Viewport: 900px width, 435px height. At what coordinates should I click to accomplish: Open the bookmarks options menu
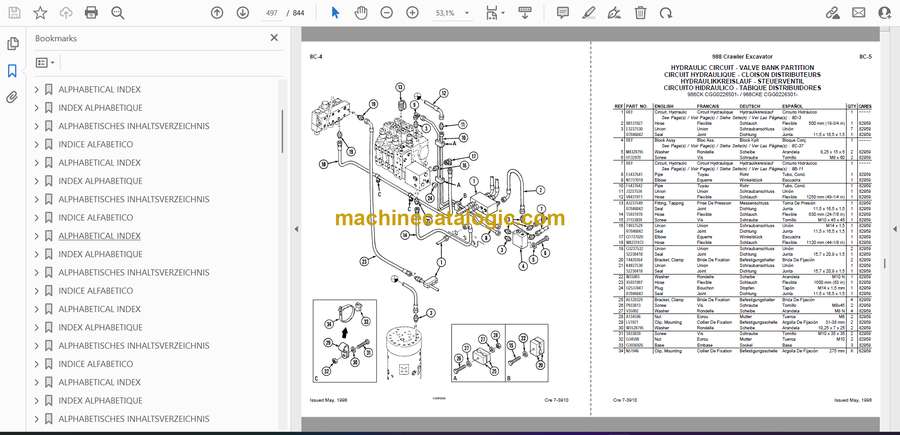pyautogui.click(x=45, y=63)
